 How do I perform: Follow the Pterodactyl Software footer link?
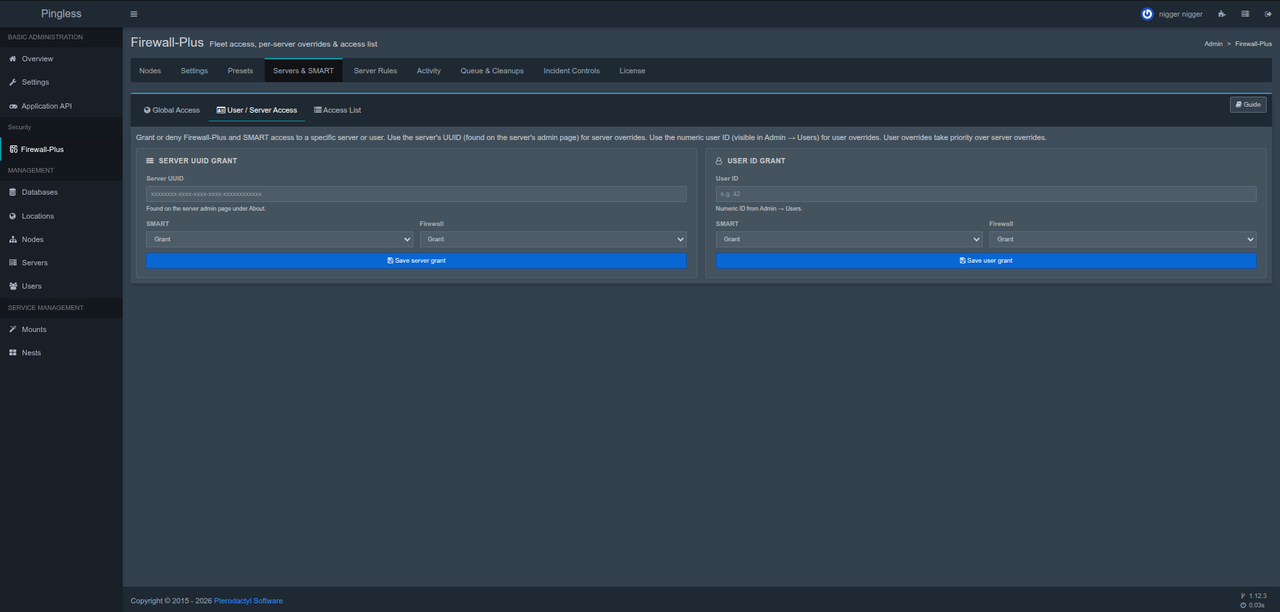click(x=248, y=601)
